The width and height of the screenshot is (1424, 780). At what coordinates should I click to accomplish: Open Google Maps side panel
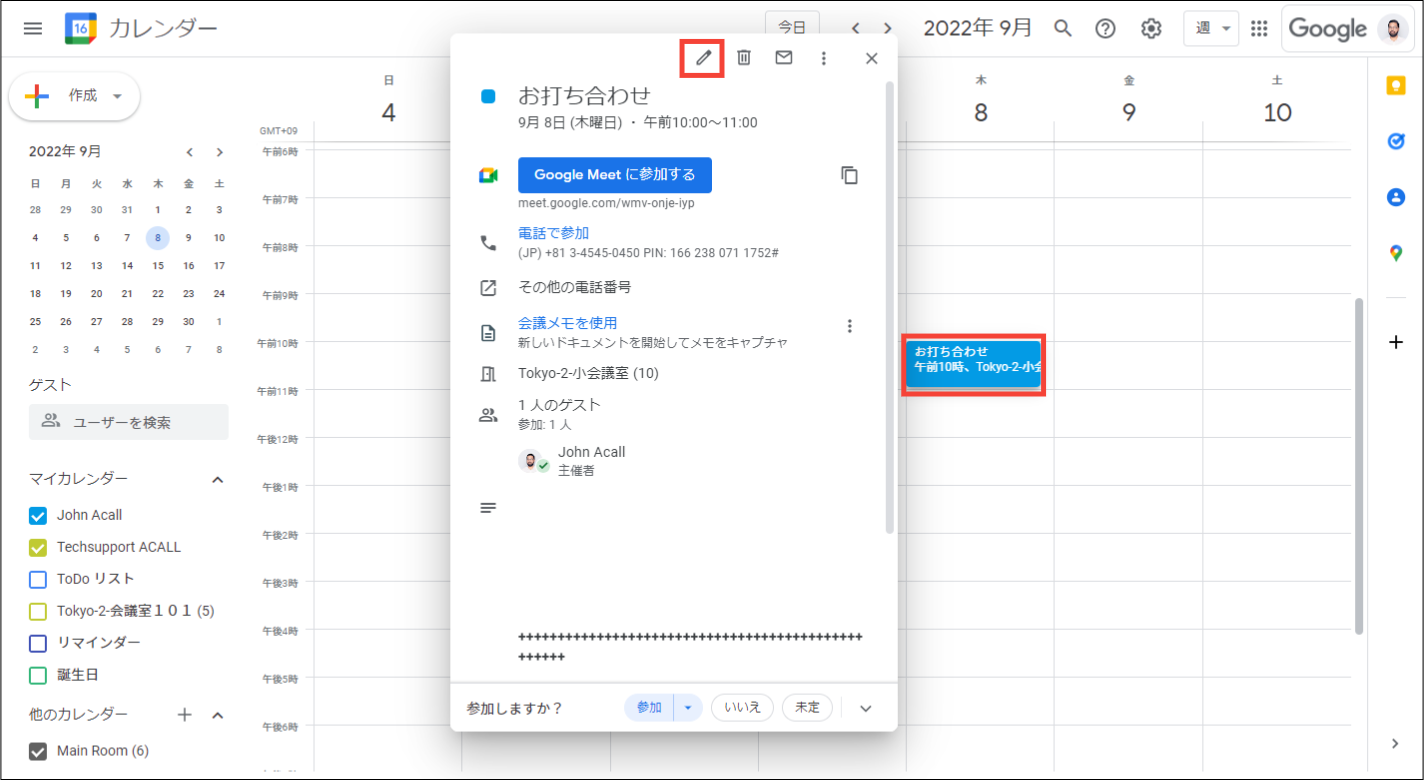tap(1396, 253)
